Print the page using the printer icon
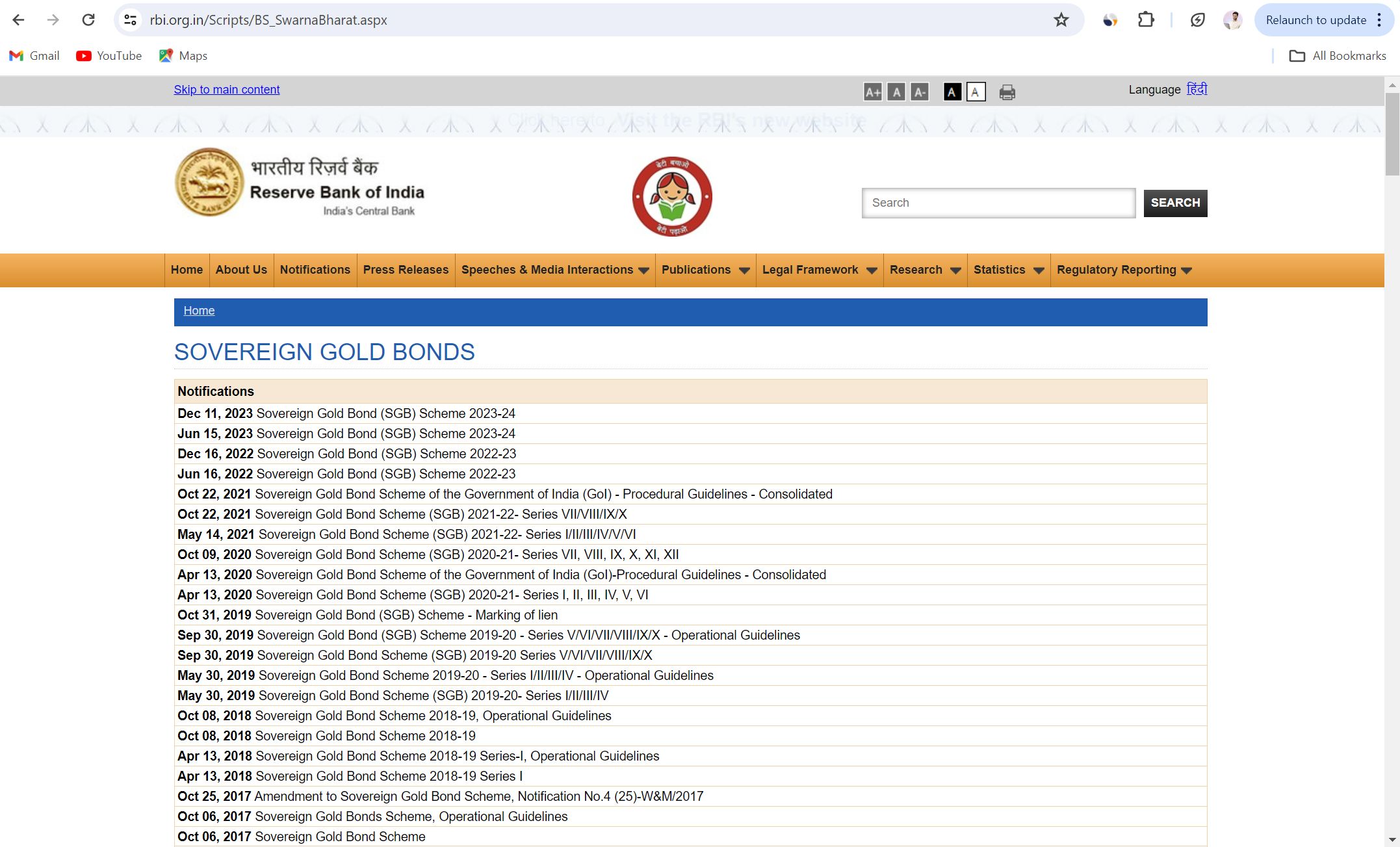 tap(1007, 92)
